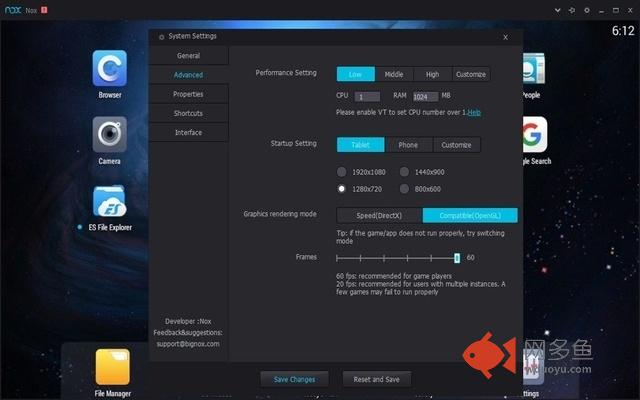Minimize the Nox window
The image size is (640, 400).
601,11
